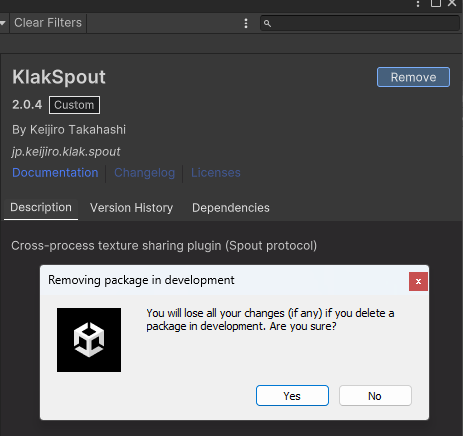Click the Unity logo in the dialog
The height and width of the screenshot is (436, 463).
click(89, 340)
